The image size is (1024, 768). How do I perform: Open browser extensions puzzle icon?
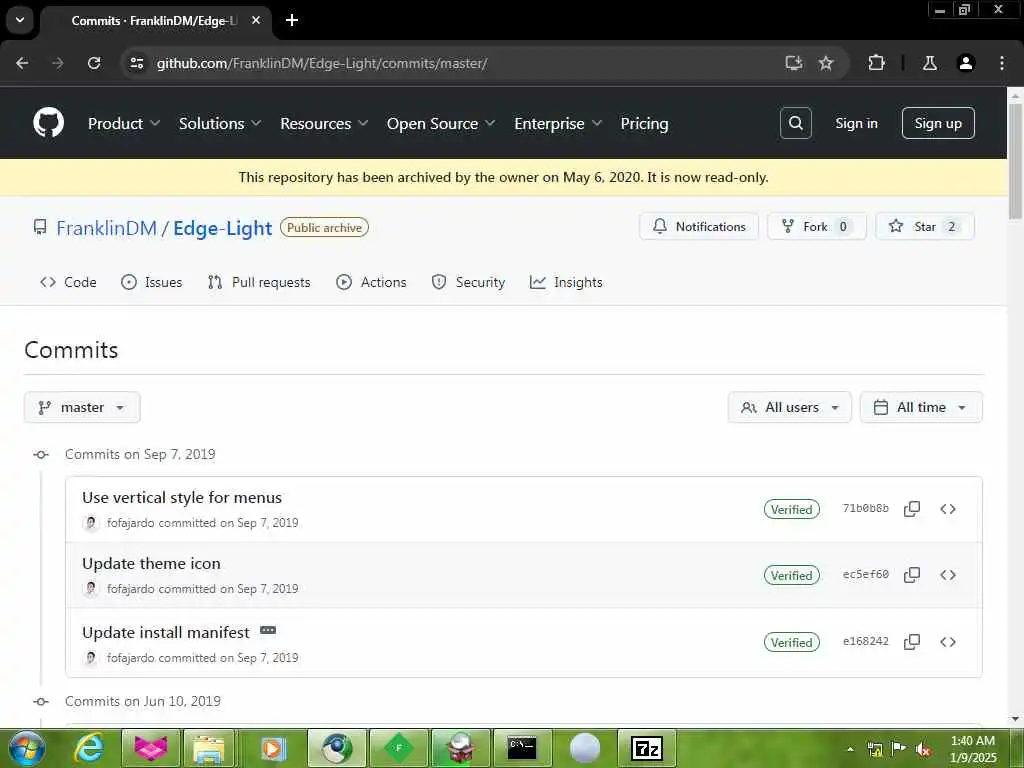876,63
